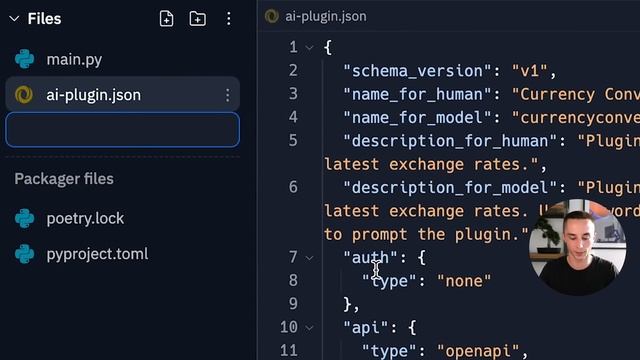Viewport: 640px width, 360px height.
Task: Open the ai-plugin.json row options menu
Action: (227, 95)
